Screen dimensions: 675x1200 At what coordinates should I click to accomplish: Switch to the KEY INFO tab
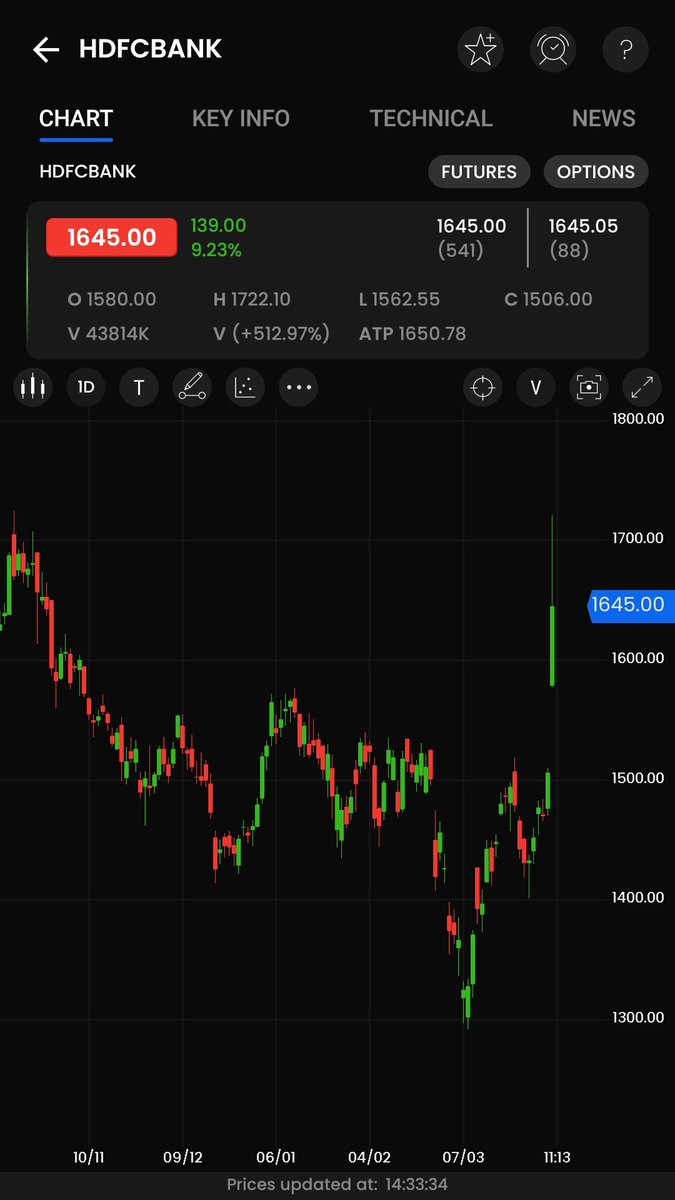click(241, 118)
